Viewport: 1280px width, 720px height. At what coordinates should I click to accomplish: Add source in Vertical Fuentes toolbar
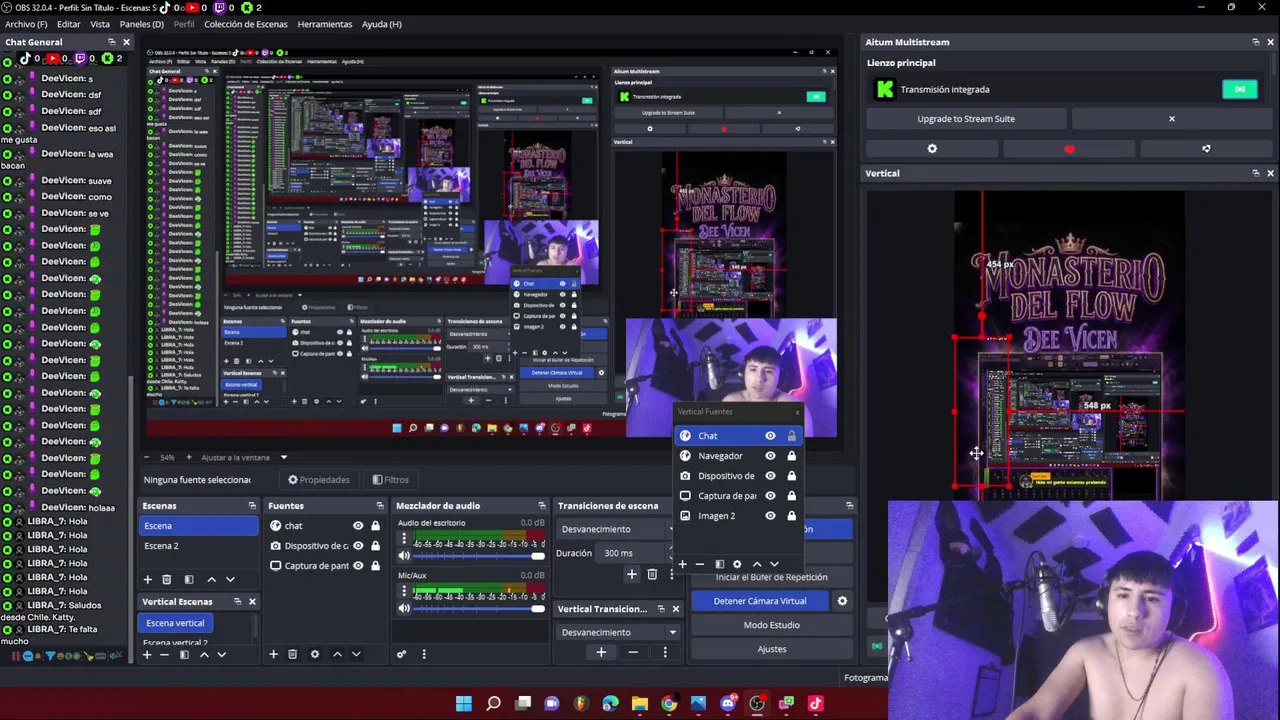pos(682,564)
